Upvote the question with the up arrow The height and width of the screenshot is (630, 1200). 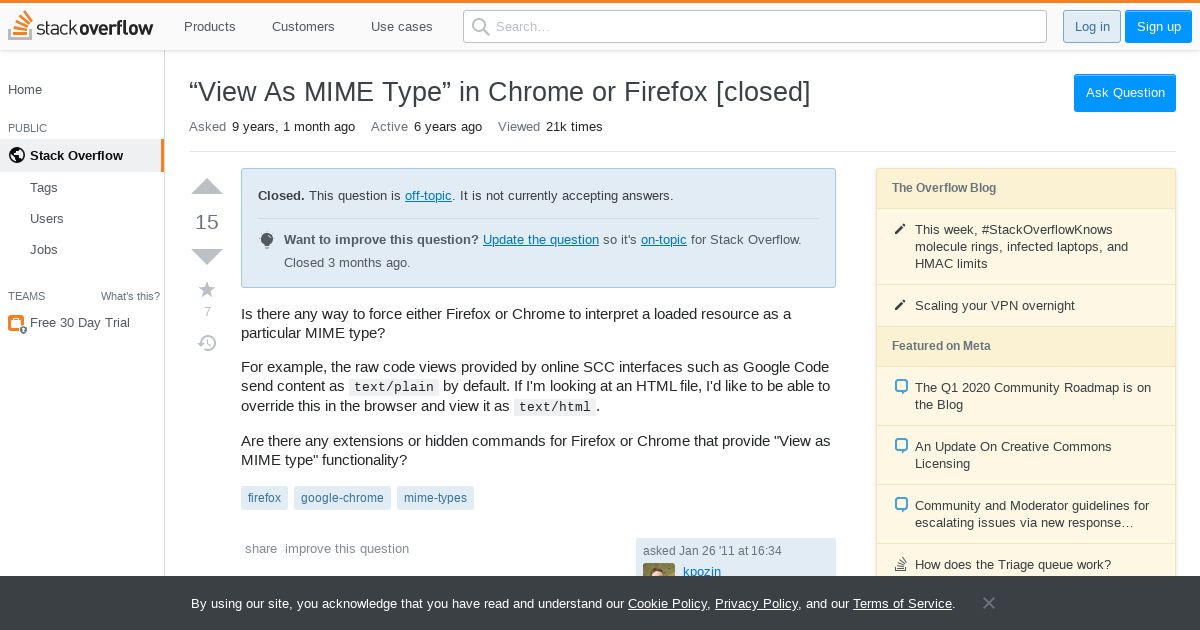tap(207, 187)
